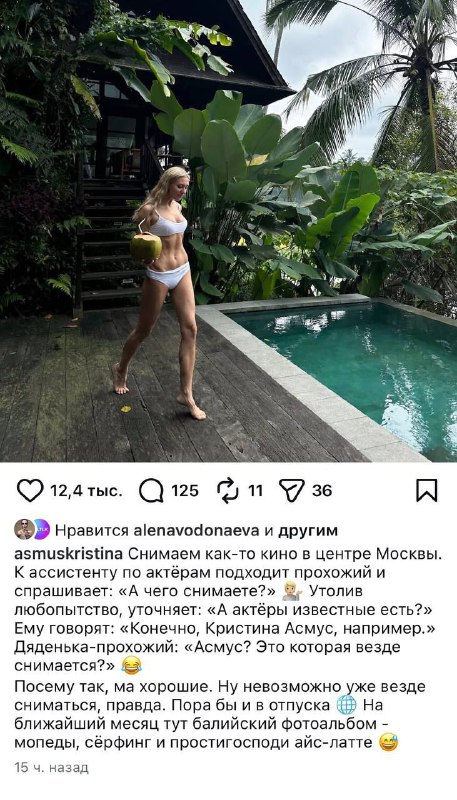Open the purple liker avatar

click(x=41, y=530)
